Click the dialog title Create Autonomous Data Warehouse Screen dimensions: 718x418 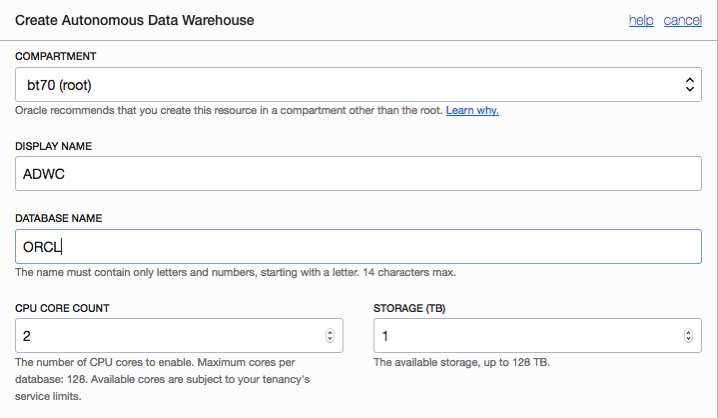134,20
